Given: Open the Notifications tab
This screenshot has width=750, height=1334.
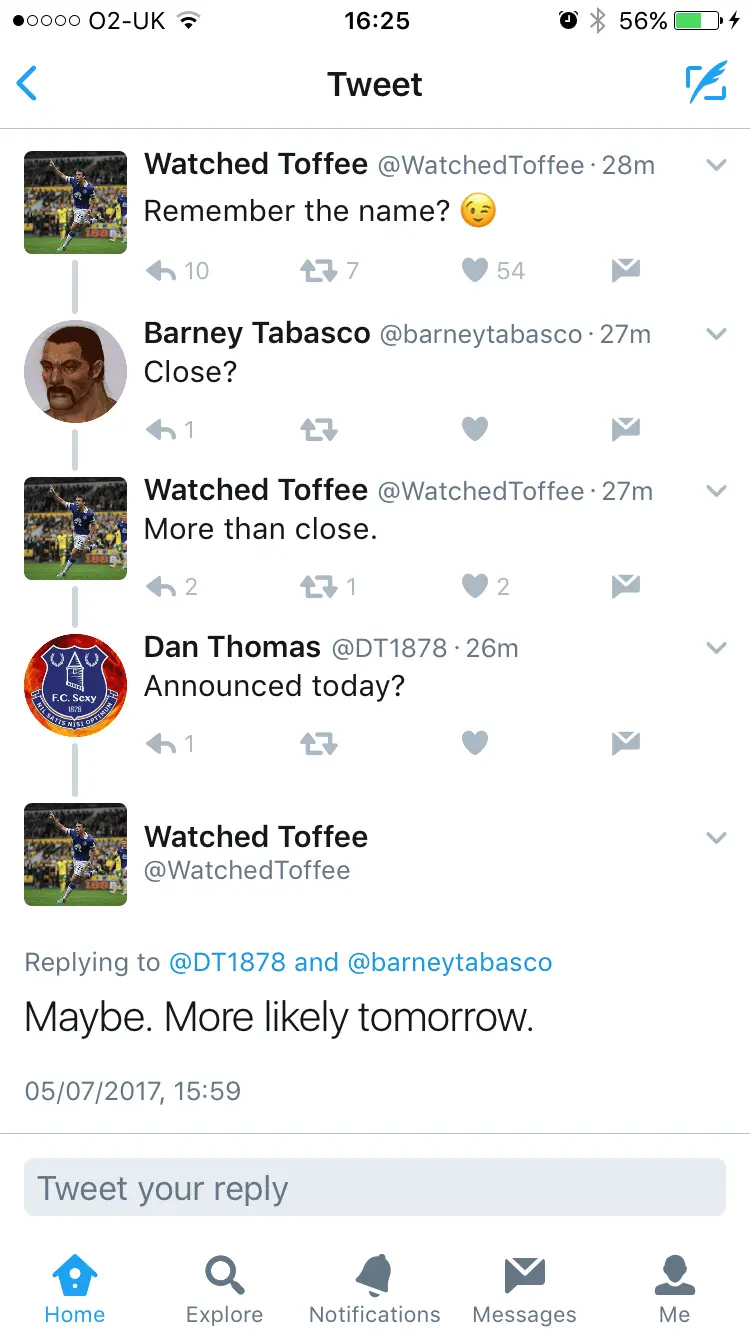Looking at the screenshot, I should pos(375,1288).
